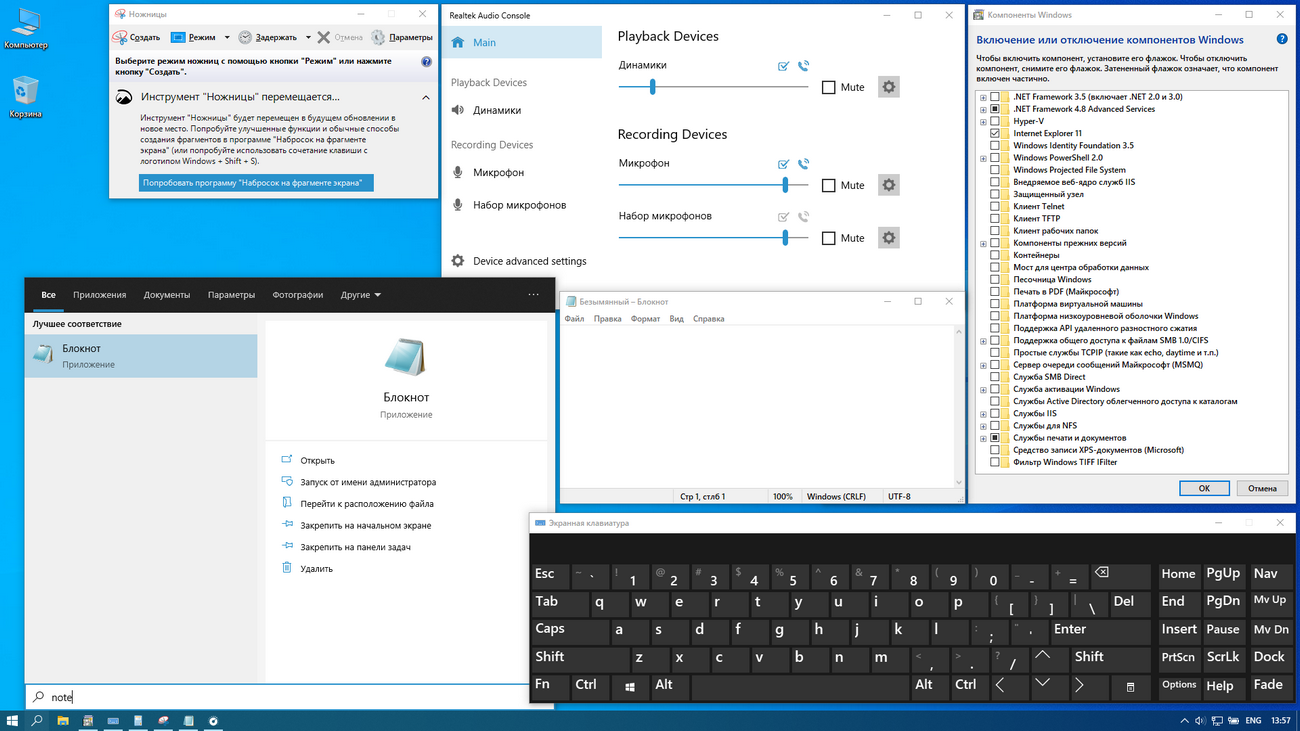1300x731 pixels.
Task: Check the Клиент TFTP component box
Action: [994, 218]
